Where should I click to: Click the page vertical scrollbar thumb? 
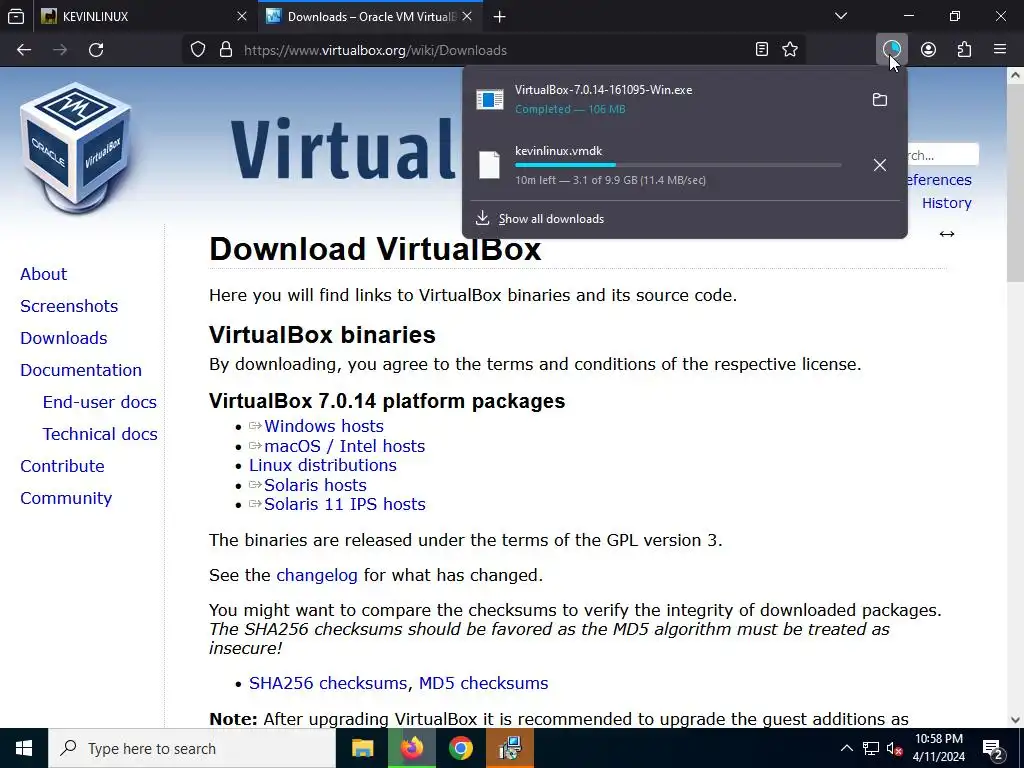[1015, 183]
